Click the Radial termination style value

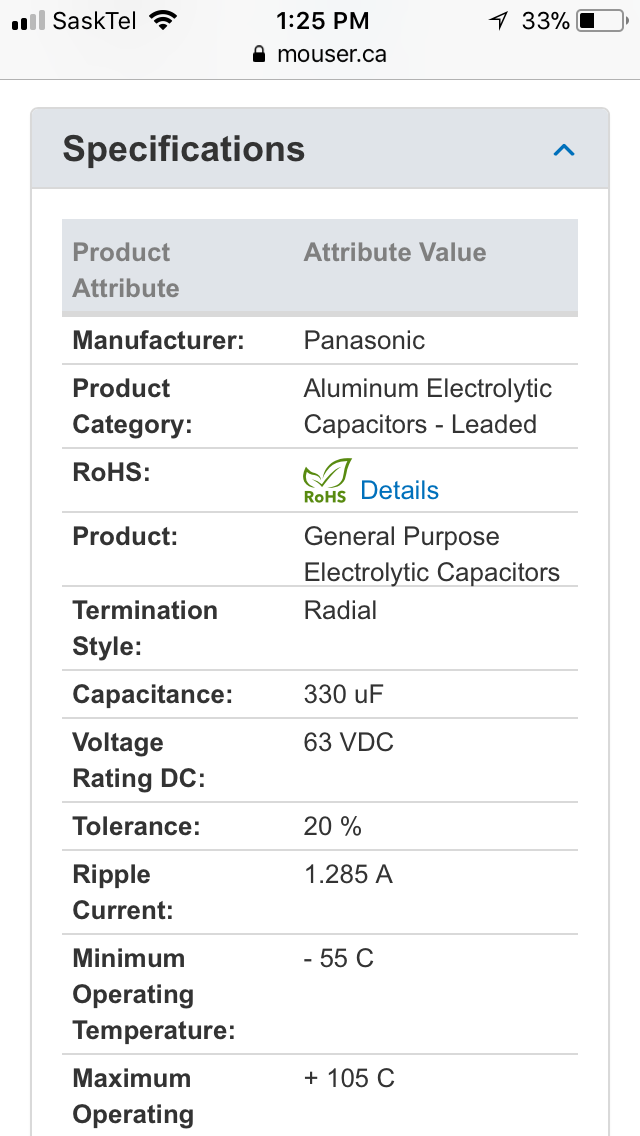[x=340, y=610]
